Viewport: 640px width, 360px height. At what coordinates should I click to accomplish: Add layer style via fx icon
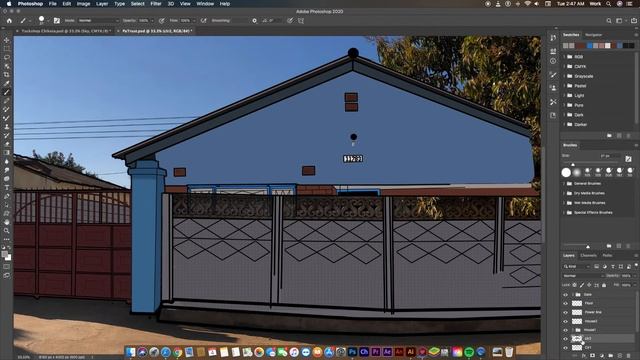584,356
